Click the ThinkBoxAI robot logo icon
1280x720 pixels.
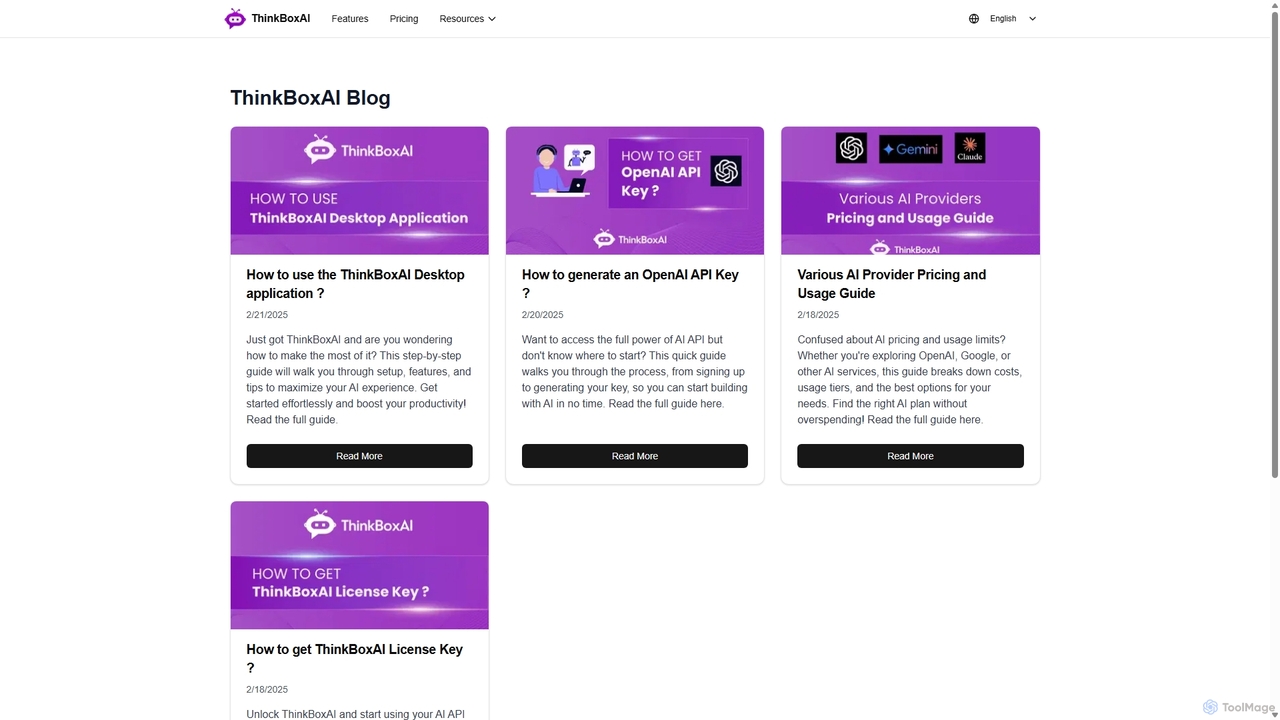(235, 18)
